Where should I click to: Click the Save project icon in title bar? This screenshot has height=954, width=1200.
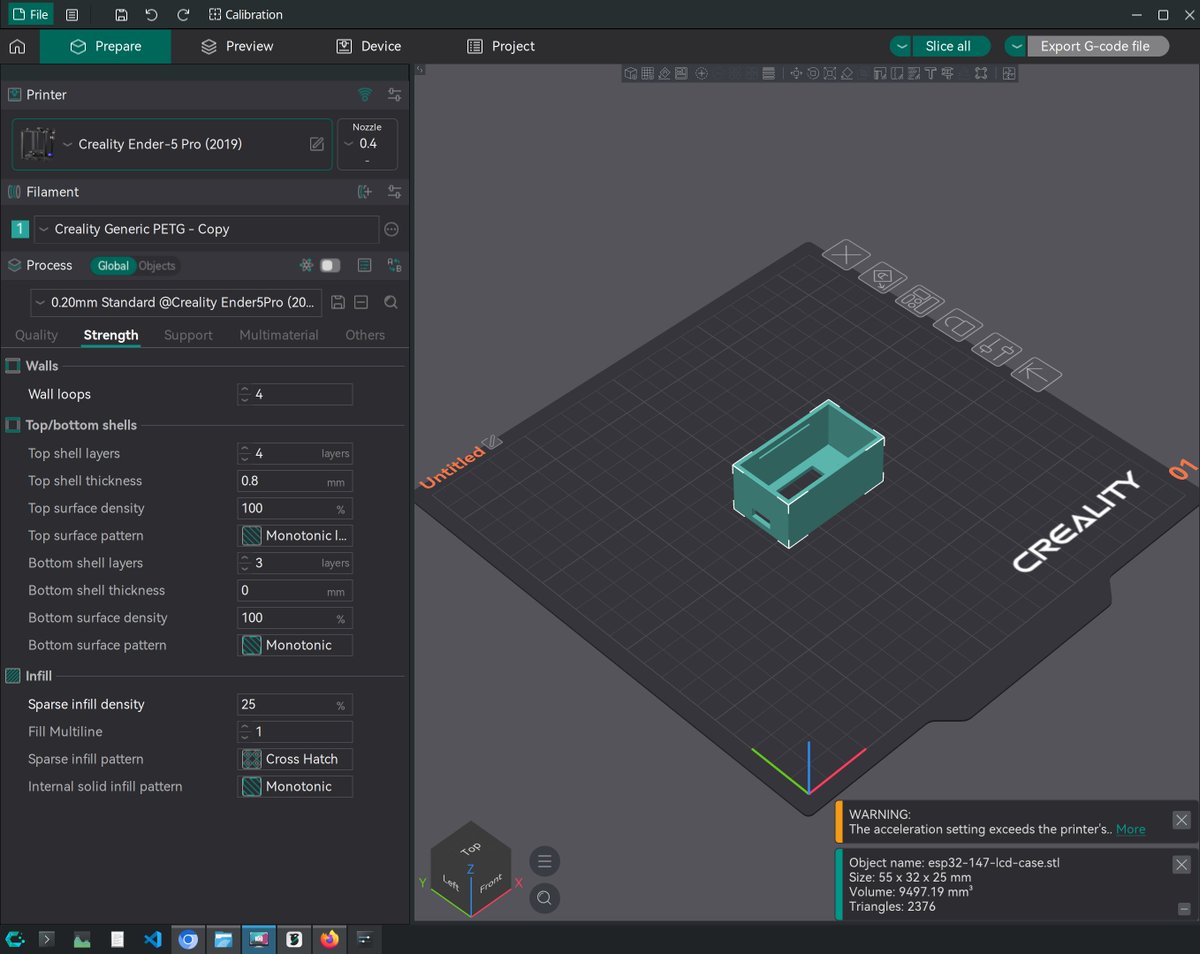pyautogui.click(x=121, y=15)
